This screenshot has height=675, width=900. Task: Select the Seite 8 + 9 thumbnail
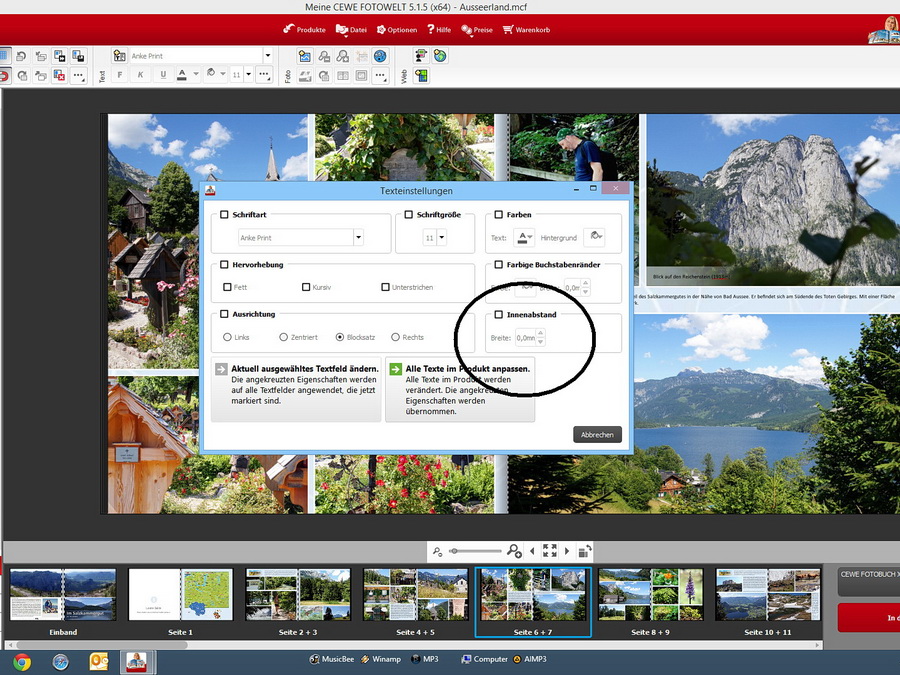click(650, 597)
